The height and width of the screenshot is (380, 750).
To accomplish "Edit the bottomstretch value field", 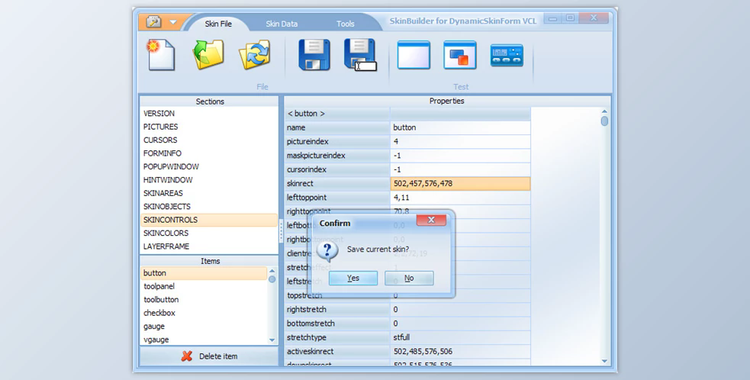I will pyautogui.click(x=460, y=324).
